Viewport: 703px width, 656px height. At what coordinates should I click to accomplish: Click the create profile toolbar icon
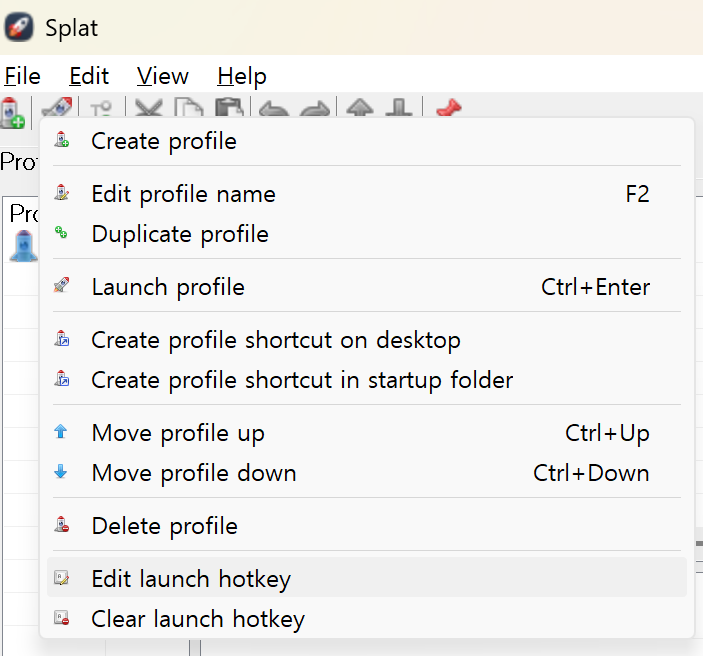click(13, 113)
